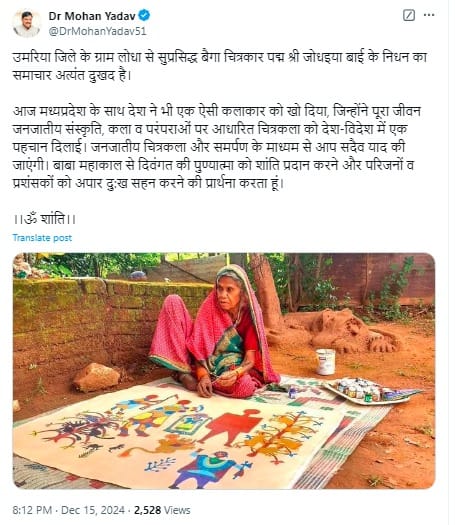Image resolution: width=455 pixels, height=525 pixels.
Task: Click the tray of paint bottles in photo
Action: [x=370, y=391]
